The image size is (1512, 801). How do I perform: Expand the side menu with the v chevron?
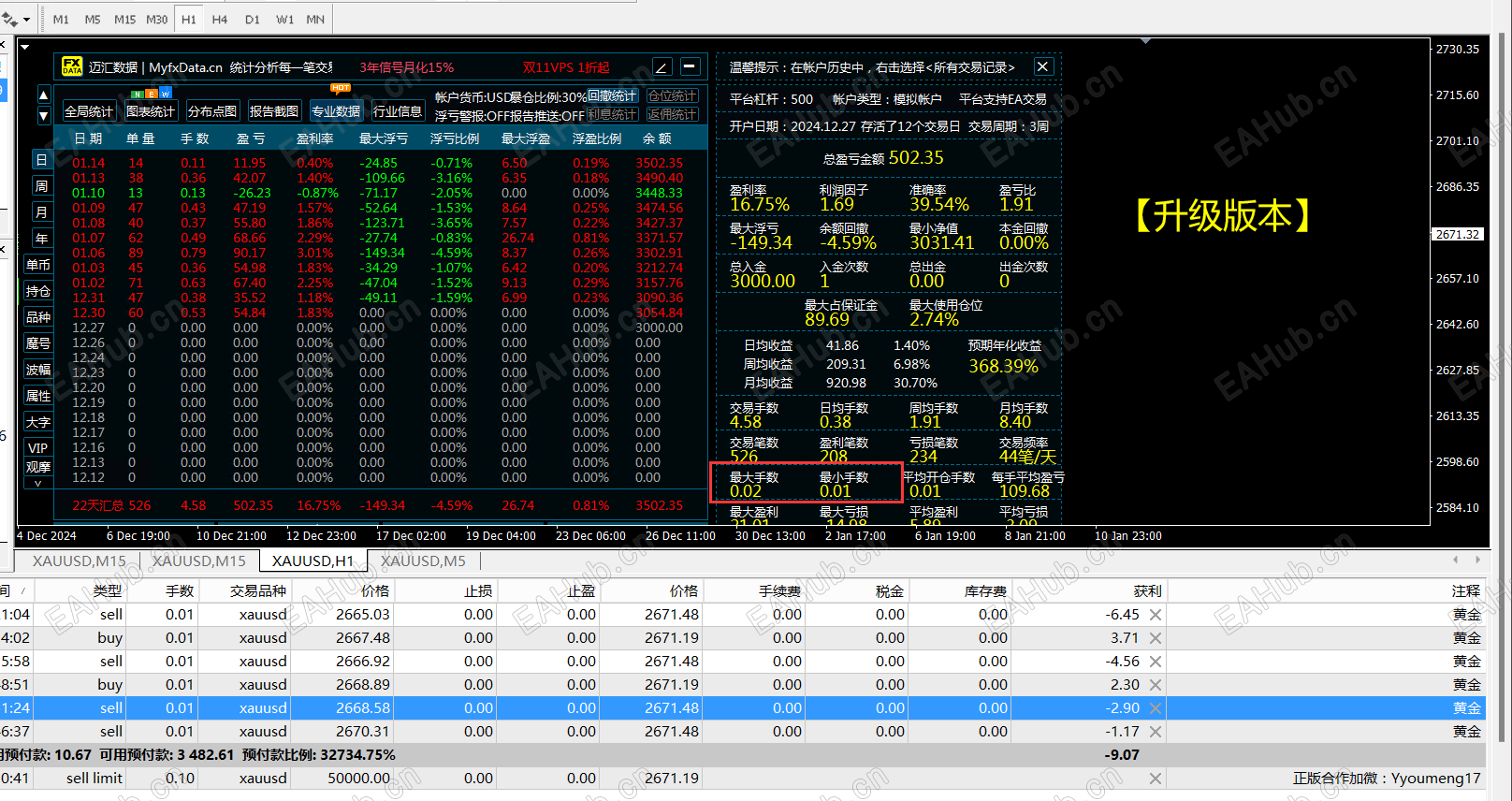(x=38, y=484)
